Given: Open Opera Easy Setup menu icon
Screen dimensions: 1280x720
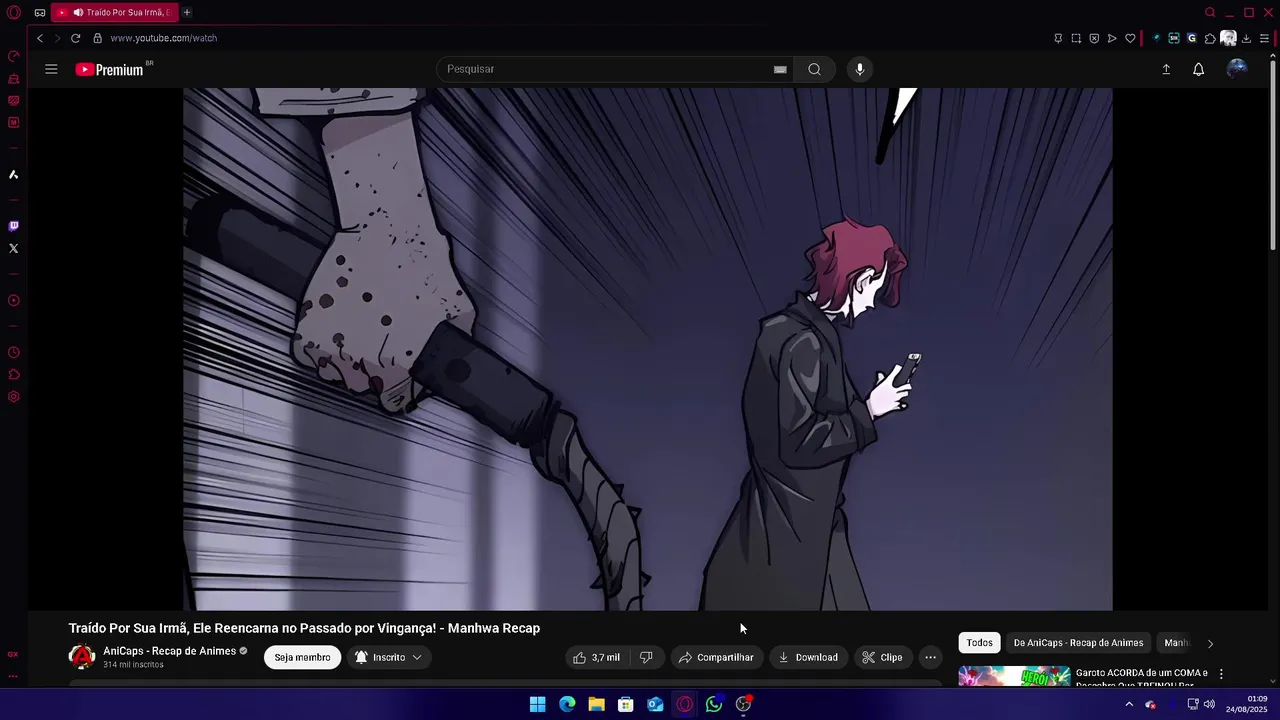Looking at the screenshot, I should coord(1264,38).
